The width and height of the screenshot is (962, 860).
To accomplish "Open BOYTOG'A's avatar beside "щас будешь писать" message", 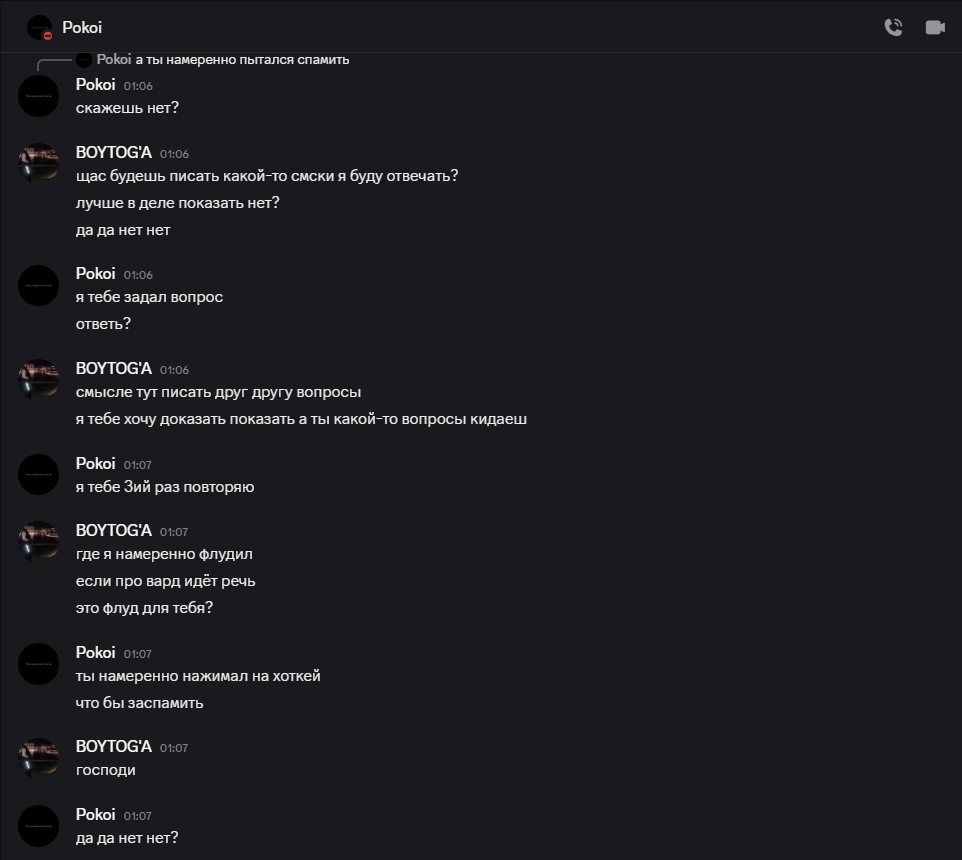I will pos(39,164).
